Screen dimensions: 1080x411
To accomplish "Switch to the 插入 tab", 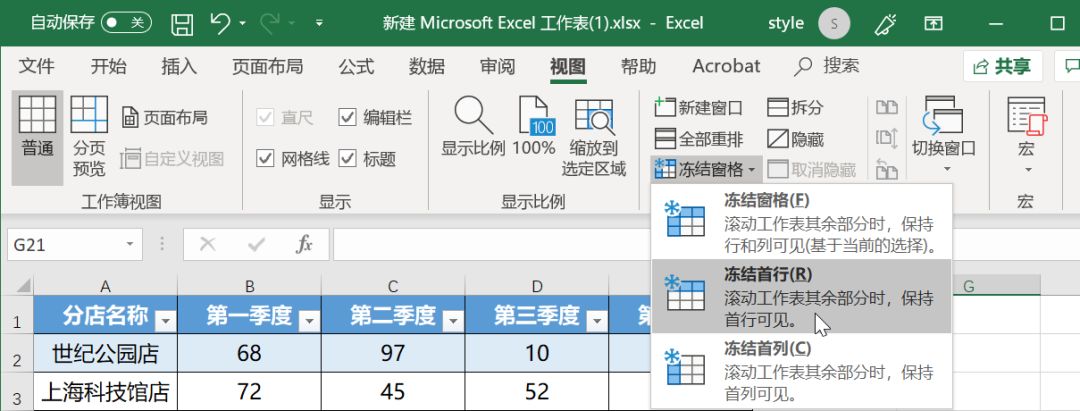I will click(x=179, y=66).
